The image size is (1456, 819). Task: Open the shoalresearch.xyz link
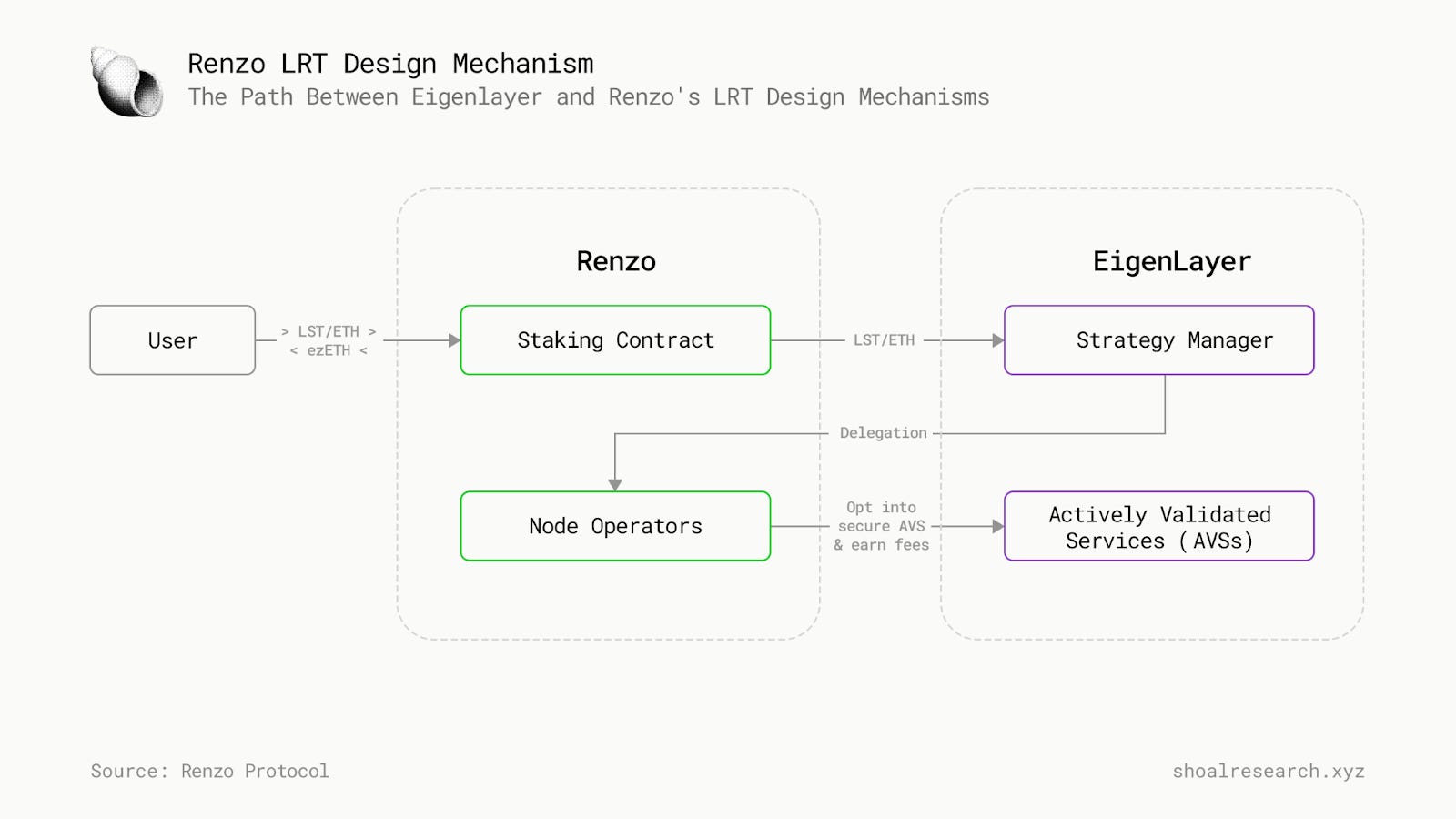(1269, 771)
